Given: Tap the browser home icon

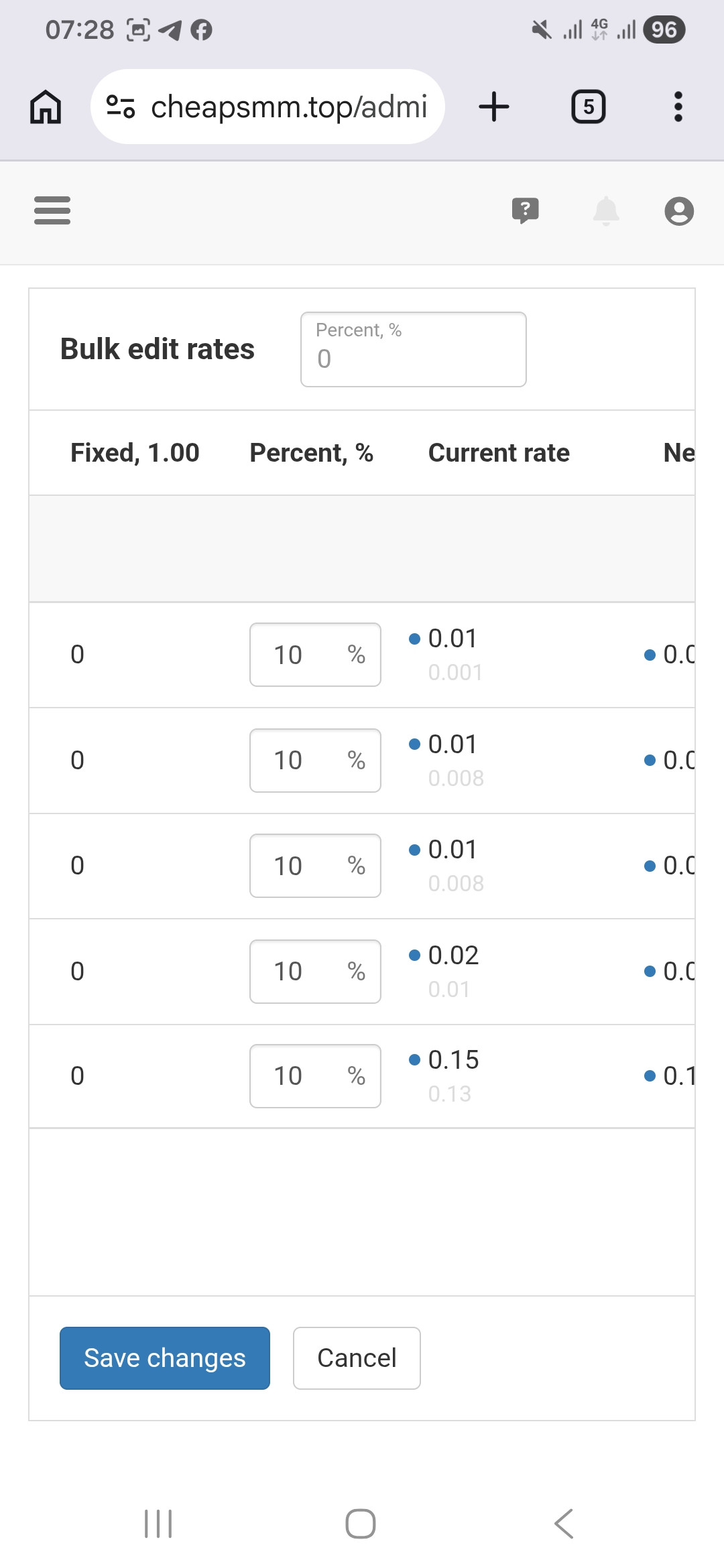Looking at the screenshot, I should click(x=46, y=107).
